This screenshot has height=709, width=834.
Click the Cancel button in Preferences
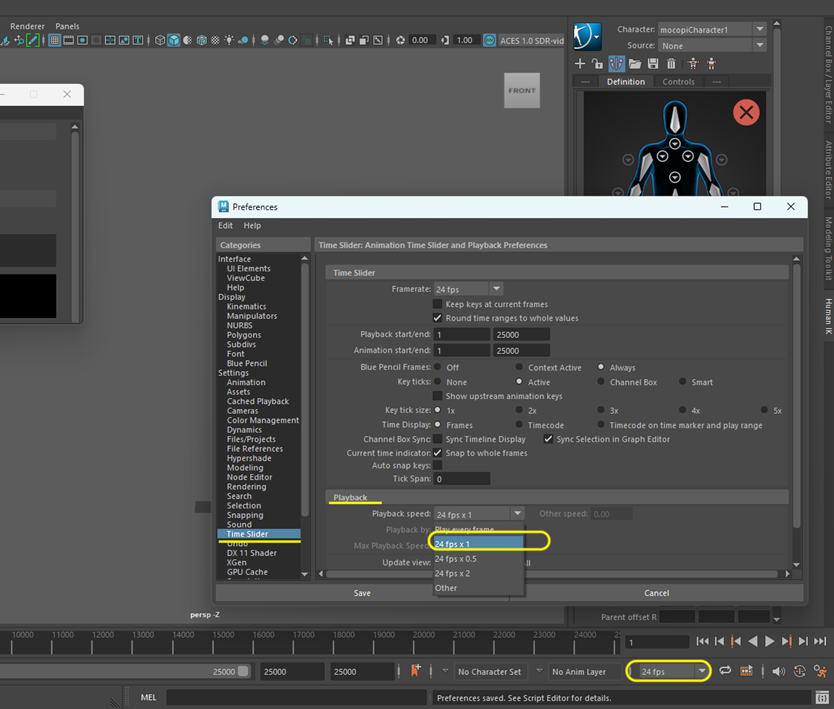656,593
